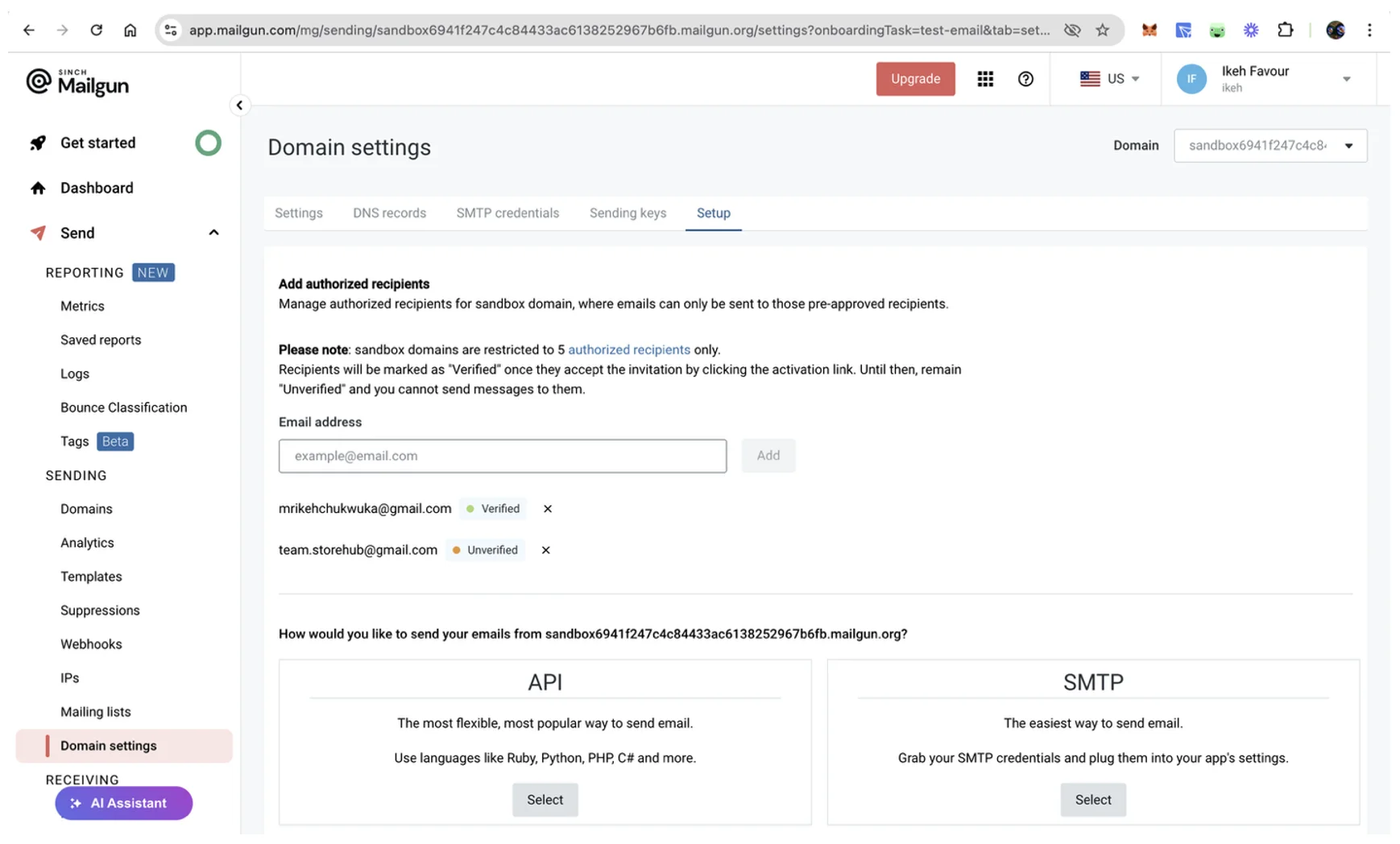The width and height of the screenshot is (1400, 844).
Task: Click the NEW badge beside Reporting
Action: pos(153,272)
